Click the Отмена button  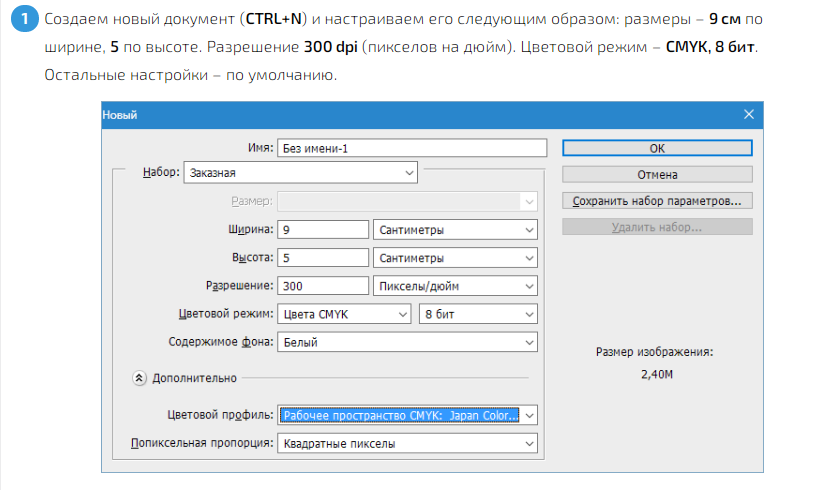[x=657, y=174]
